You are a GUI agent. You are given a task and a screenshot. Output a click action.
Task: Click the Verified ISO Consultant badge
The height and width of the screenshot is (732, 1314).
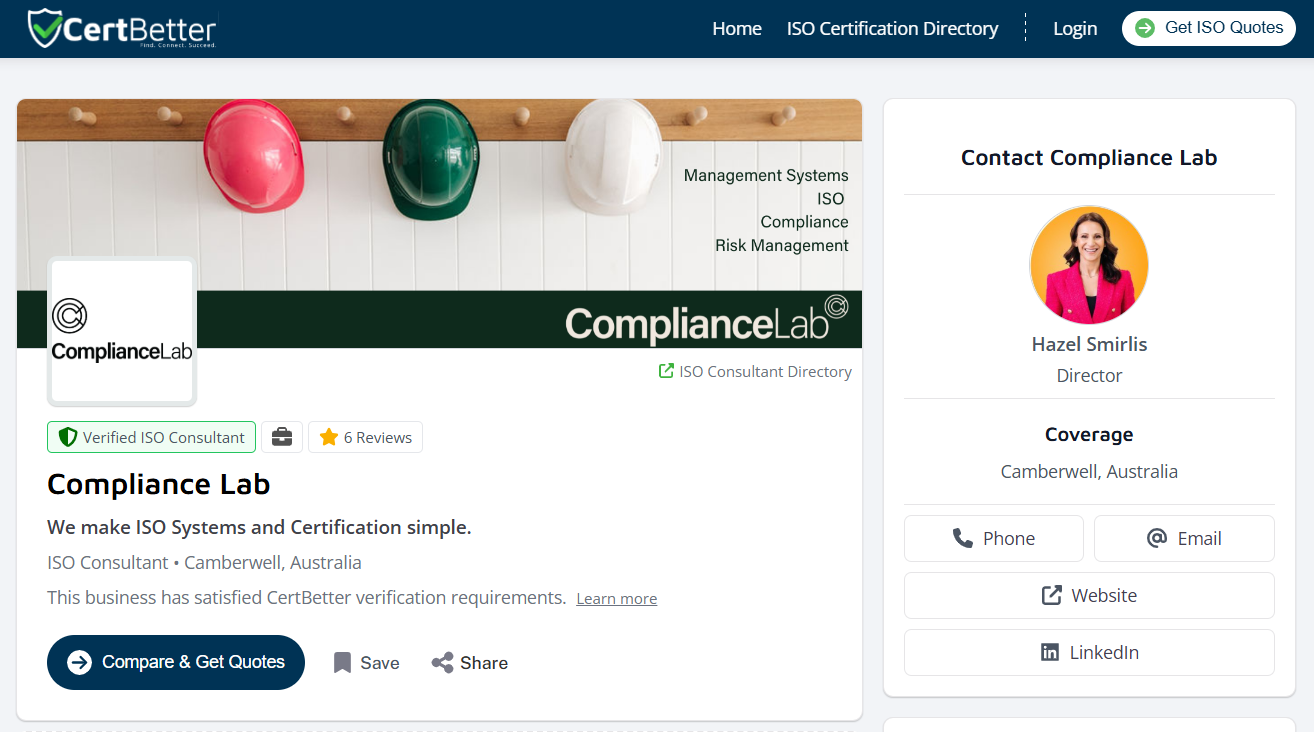pyautogui.click(x=151, y=437)
